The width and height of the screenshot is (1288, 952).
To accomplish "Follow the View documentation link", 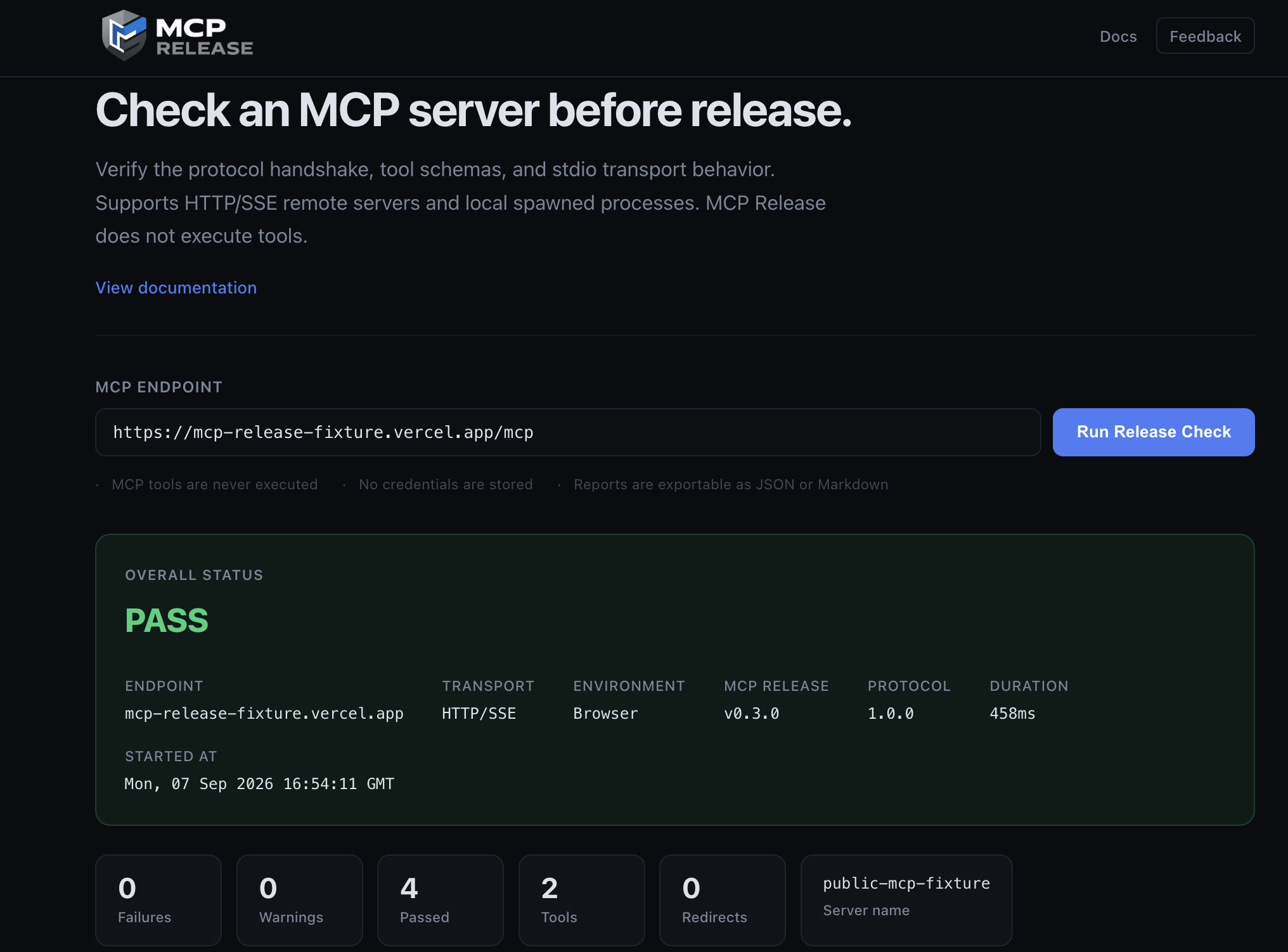I will click(x=176, y=288).
